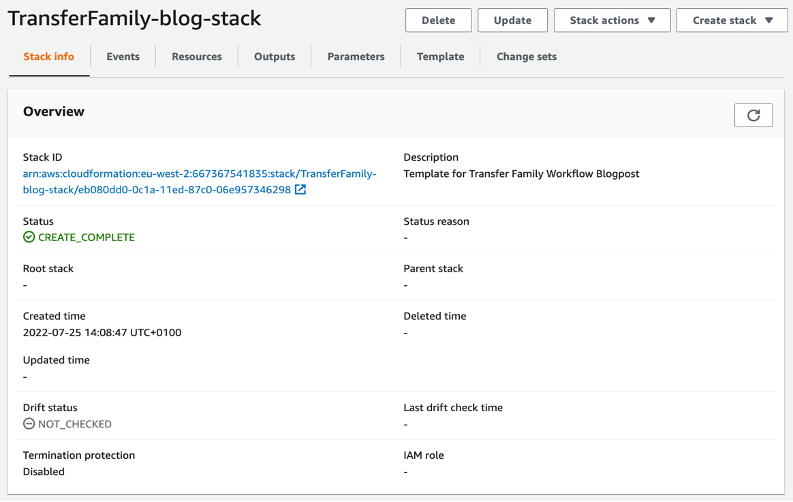793x502 pixels.
Task: Click the Termination protection label
Action: (x=79, y=455)
